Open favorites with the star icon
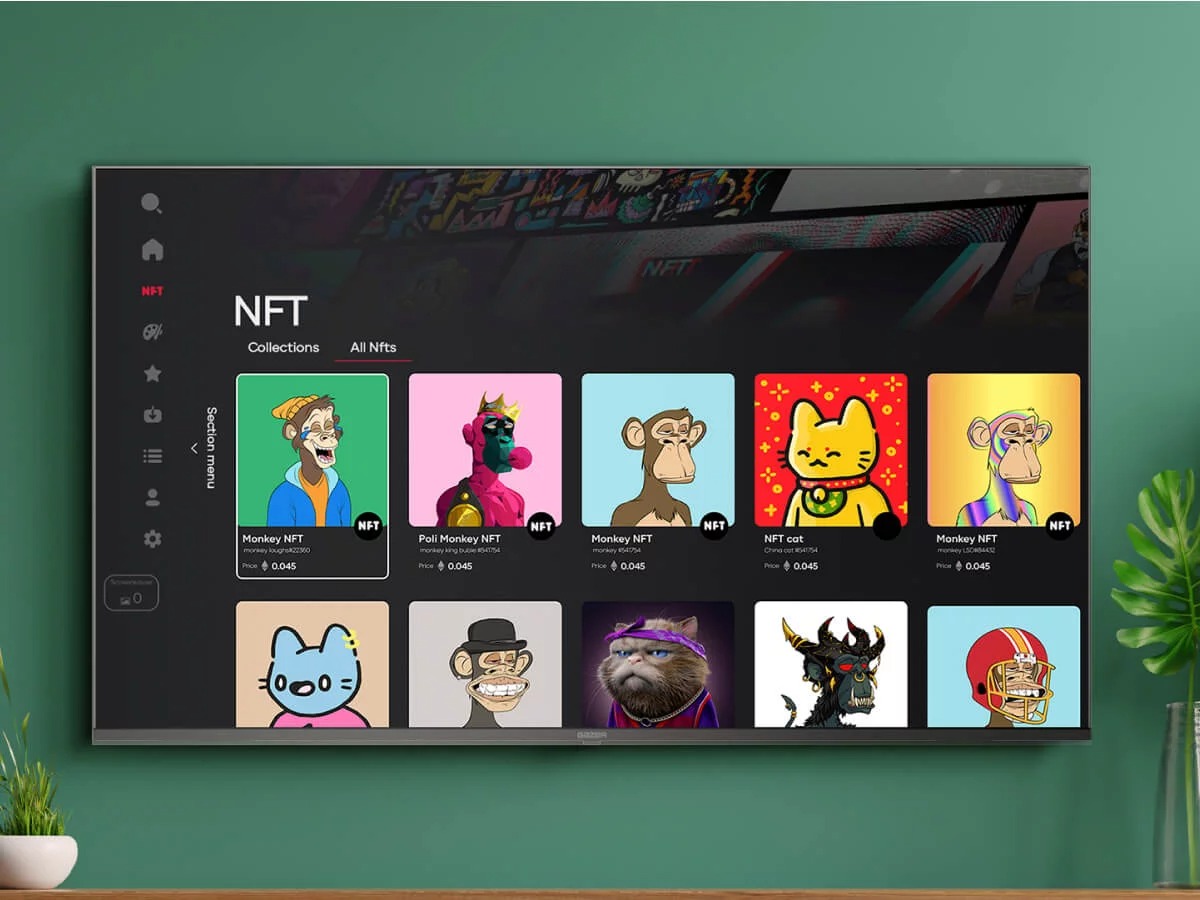Image resolution: width=1200 pixels, height=900 pixels. tap(152, 373)
